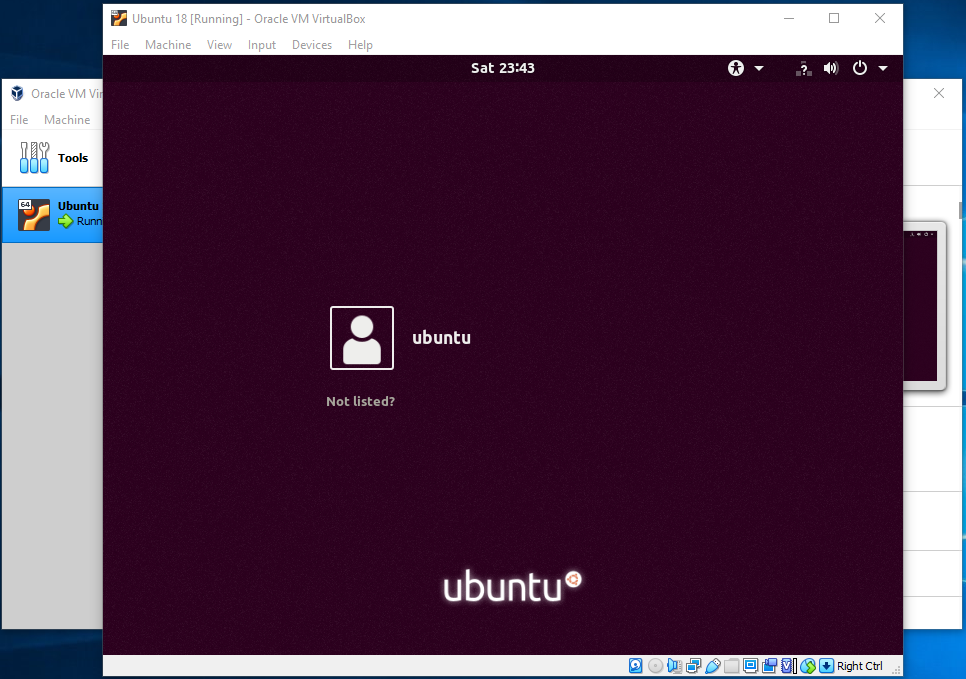This screenshot has width=966, height=679.
Task: Expand the system menu dropdown arrow
Action: tap(883, 68)
